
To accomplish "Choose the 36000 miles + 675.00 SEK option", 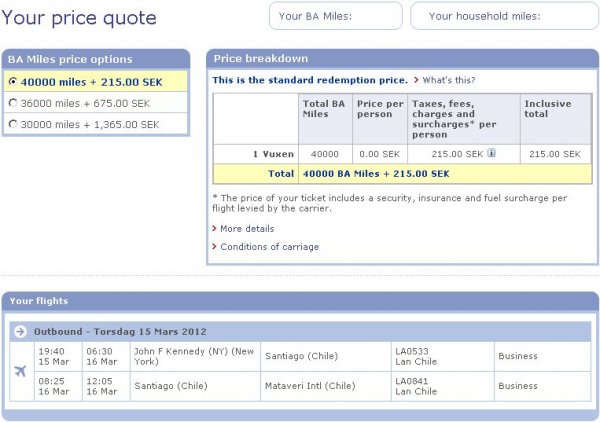I will pos(13,102).
